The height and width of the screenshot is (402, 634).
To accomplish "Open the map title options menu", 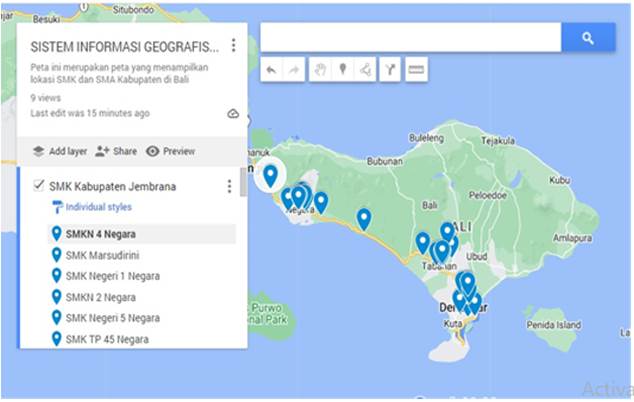I will [x=233, y=45].
